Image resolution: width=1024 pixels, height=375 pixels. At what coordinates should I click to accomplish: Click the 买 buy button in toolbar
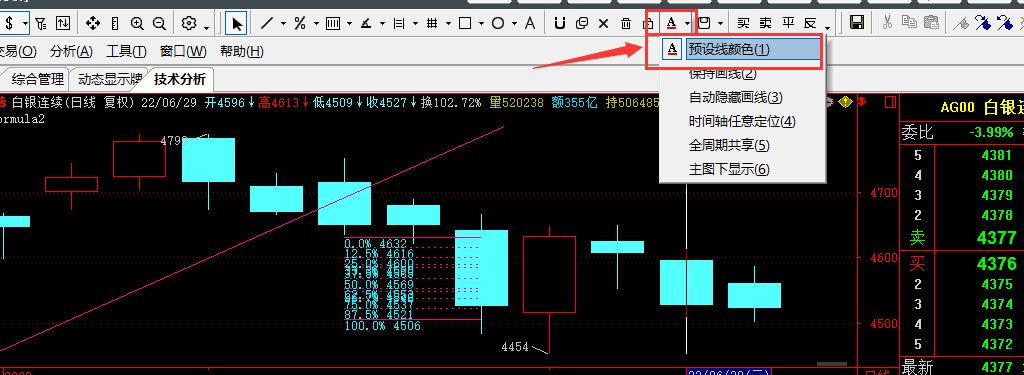click(x=743, y=24)
